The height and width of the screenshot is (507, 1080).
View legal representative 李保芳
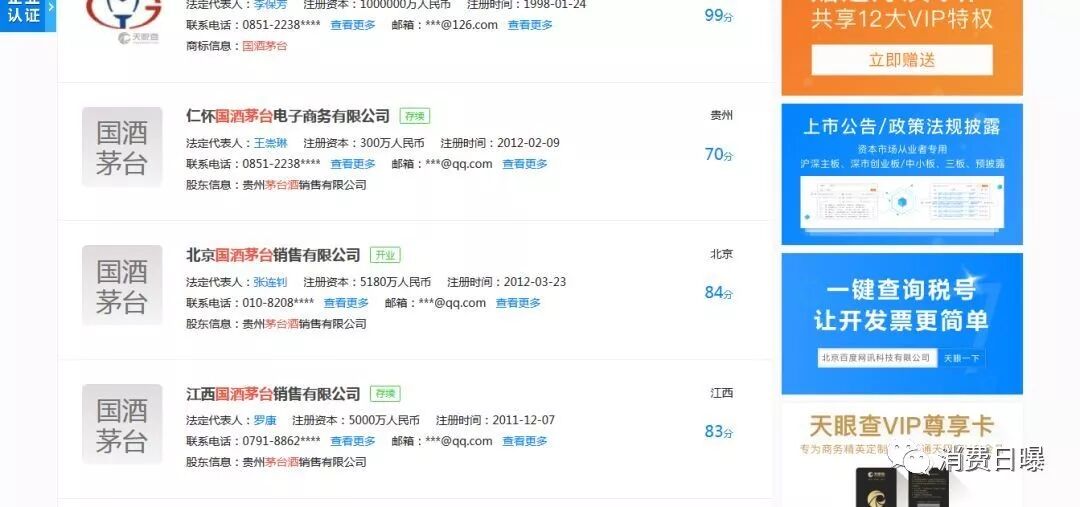(x=271, y=4)
